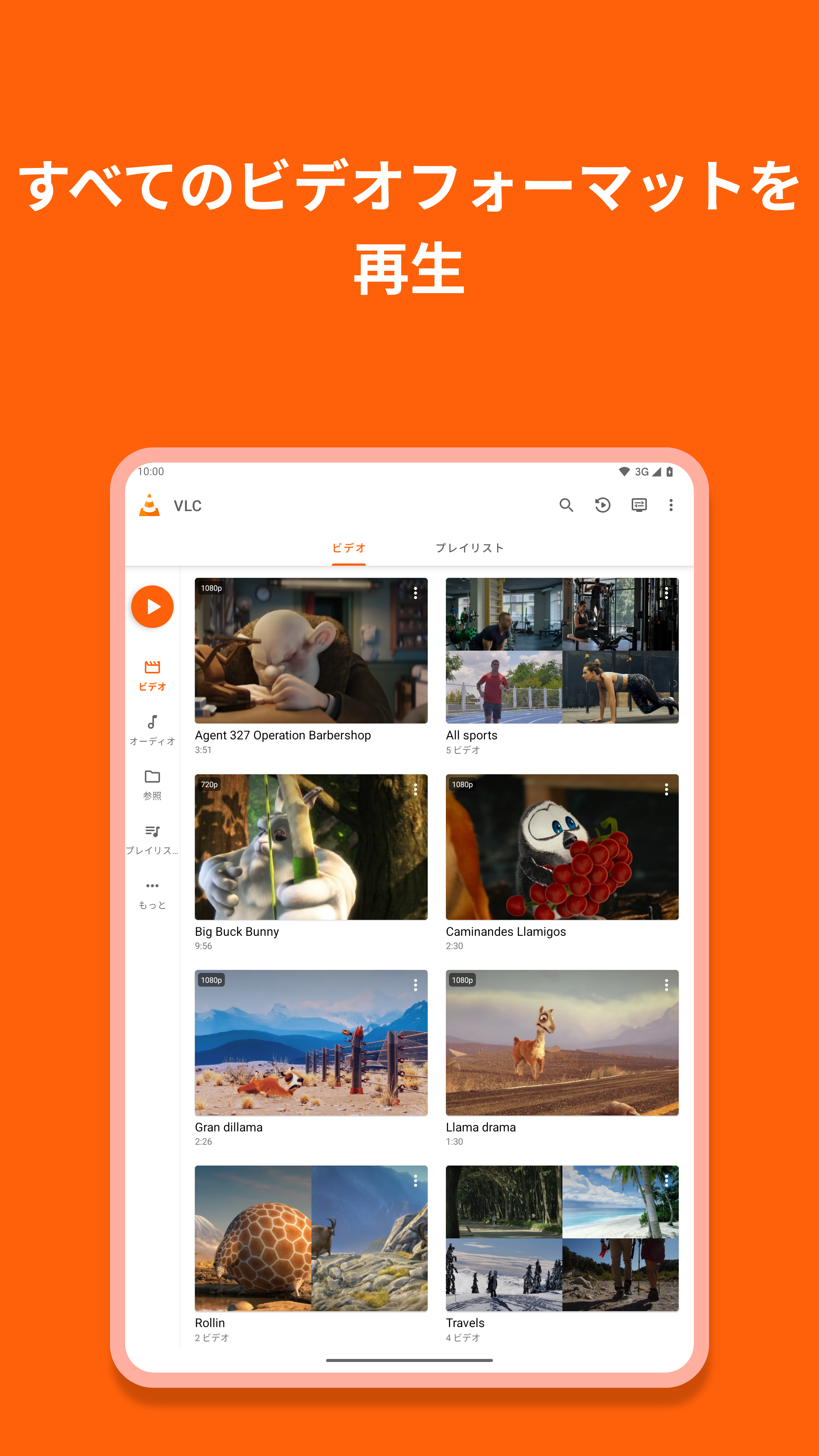Click the 5 ビデオ count under All sports
819x1456 pixels.
pos(463,750)
